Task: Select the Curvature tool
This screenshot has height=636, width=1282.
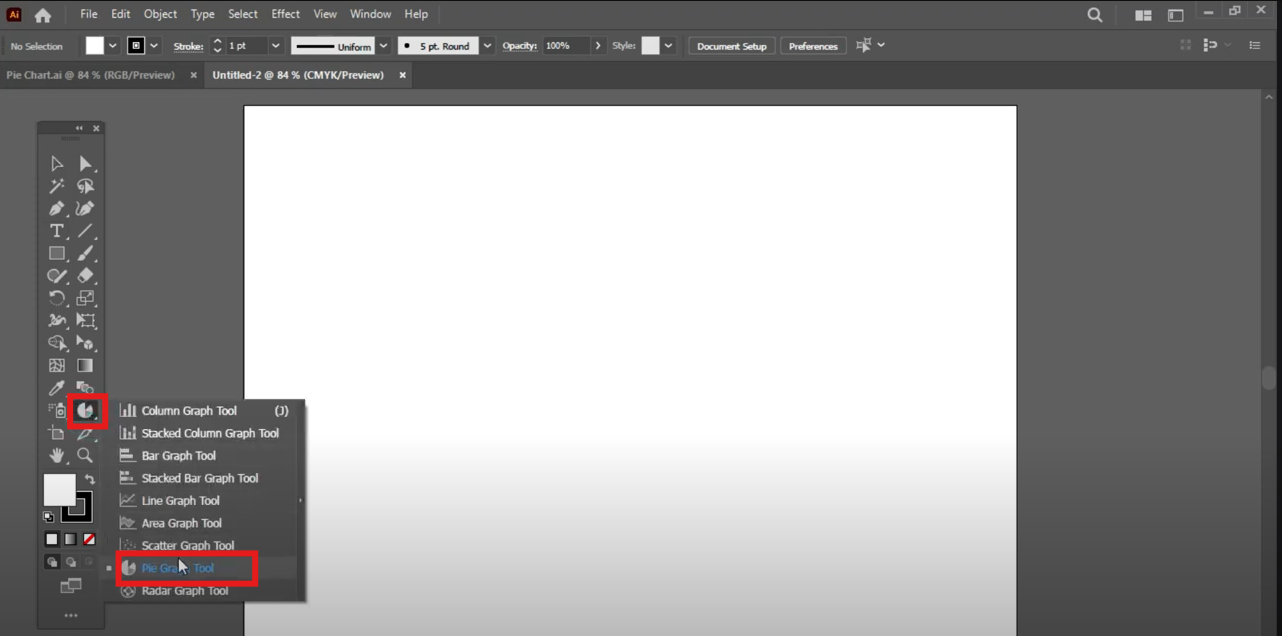Action: click(85, 209)
